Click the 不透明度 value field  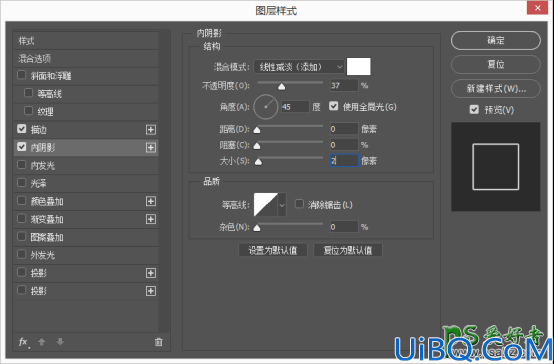point(344,86)
